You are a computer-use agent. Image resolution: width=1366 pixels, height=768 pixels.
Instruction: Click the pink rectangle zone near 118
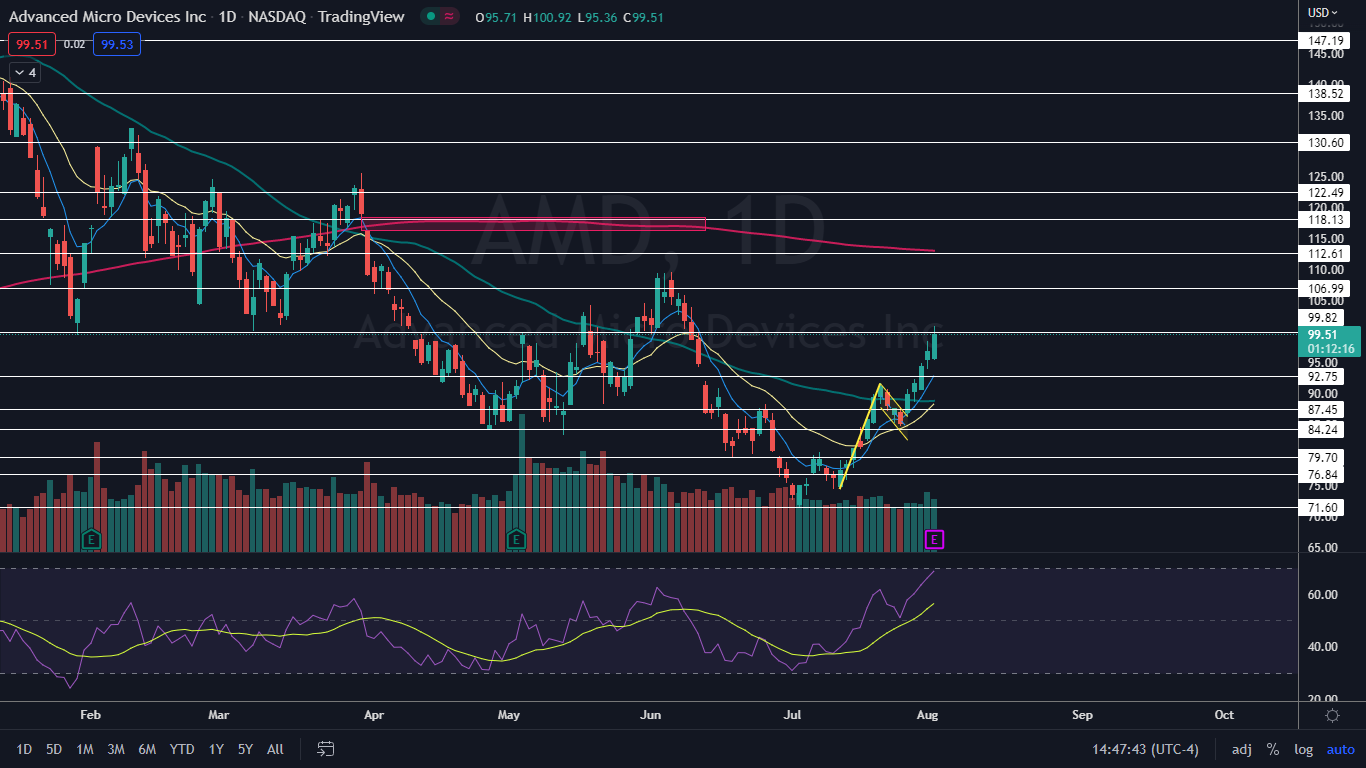click(x=535, y=224)
